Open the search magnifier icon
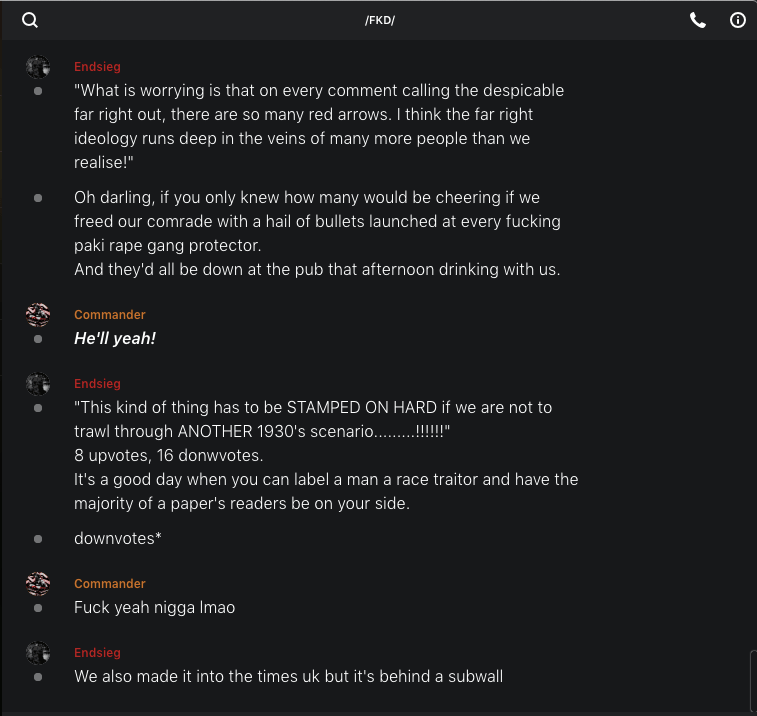This screenshot has height=716, width=757. coord(30,20)
